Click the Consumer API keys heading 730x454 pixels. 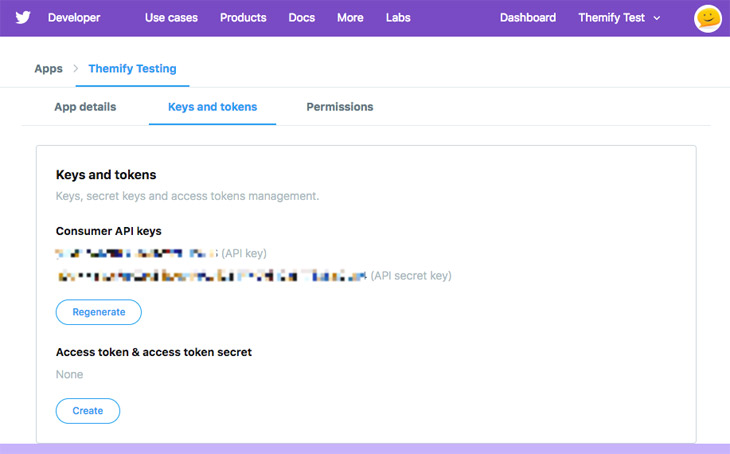(x=108, y=231)
